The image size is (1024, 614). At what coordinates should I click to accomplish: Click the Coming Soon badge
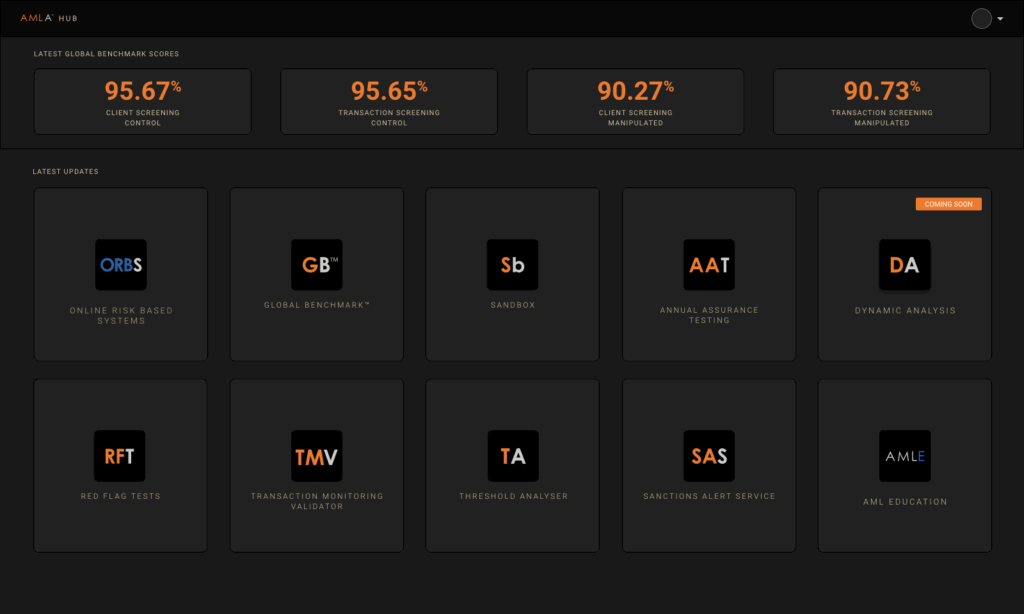(948, 204)
